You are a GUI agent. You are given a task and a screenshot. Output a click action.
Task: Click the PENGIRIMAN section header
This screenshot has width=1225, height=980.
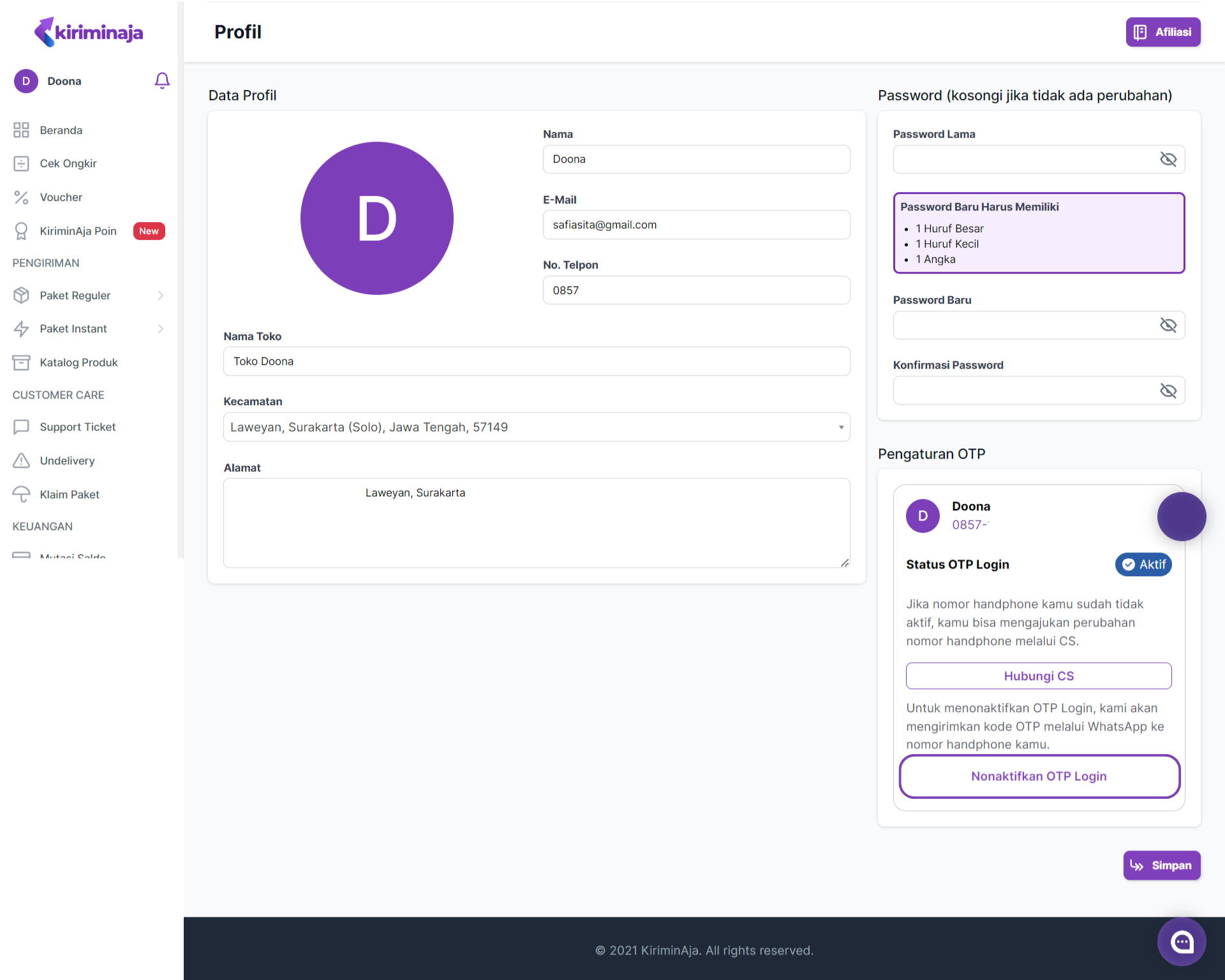[46, 263]
